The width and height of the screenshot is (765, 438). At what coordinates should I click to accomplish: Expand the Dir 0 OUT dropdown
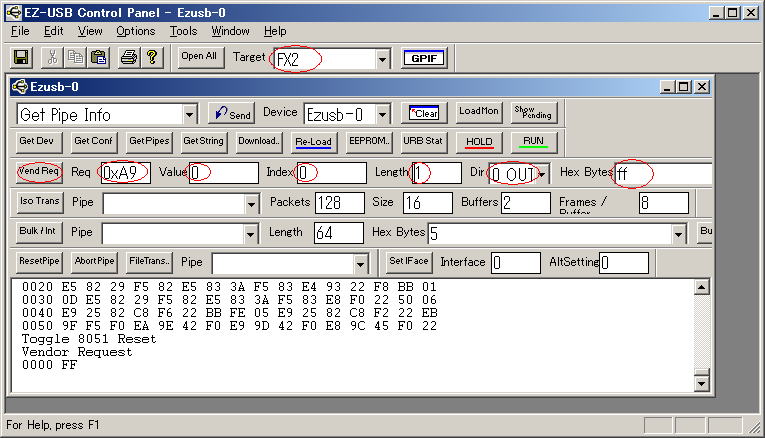click(543, 174)
